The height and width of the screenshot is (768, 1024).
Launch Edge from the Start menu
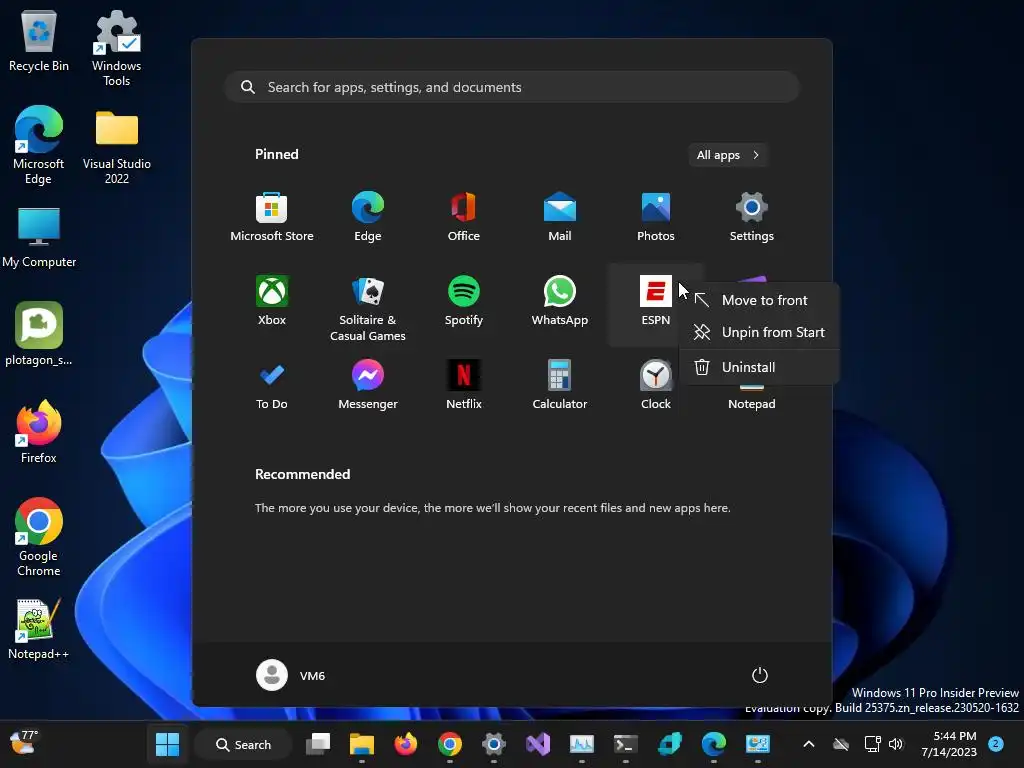point(368,217)
